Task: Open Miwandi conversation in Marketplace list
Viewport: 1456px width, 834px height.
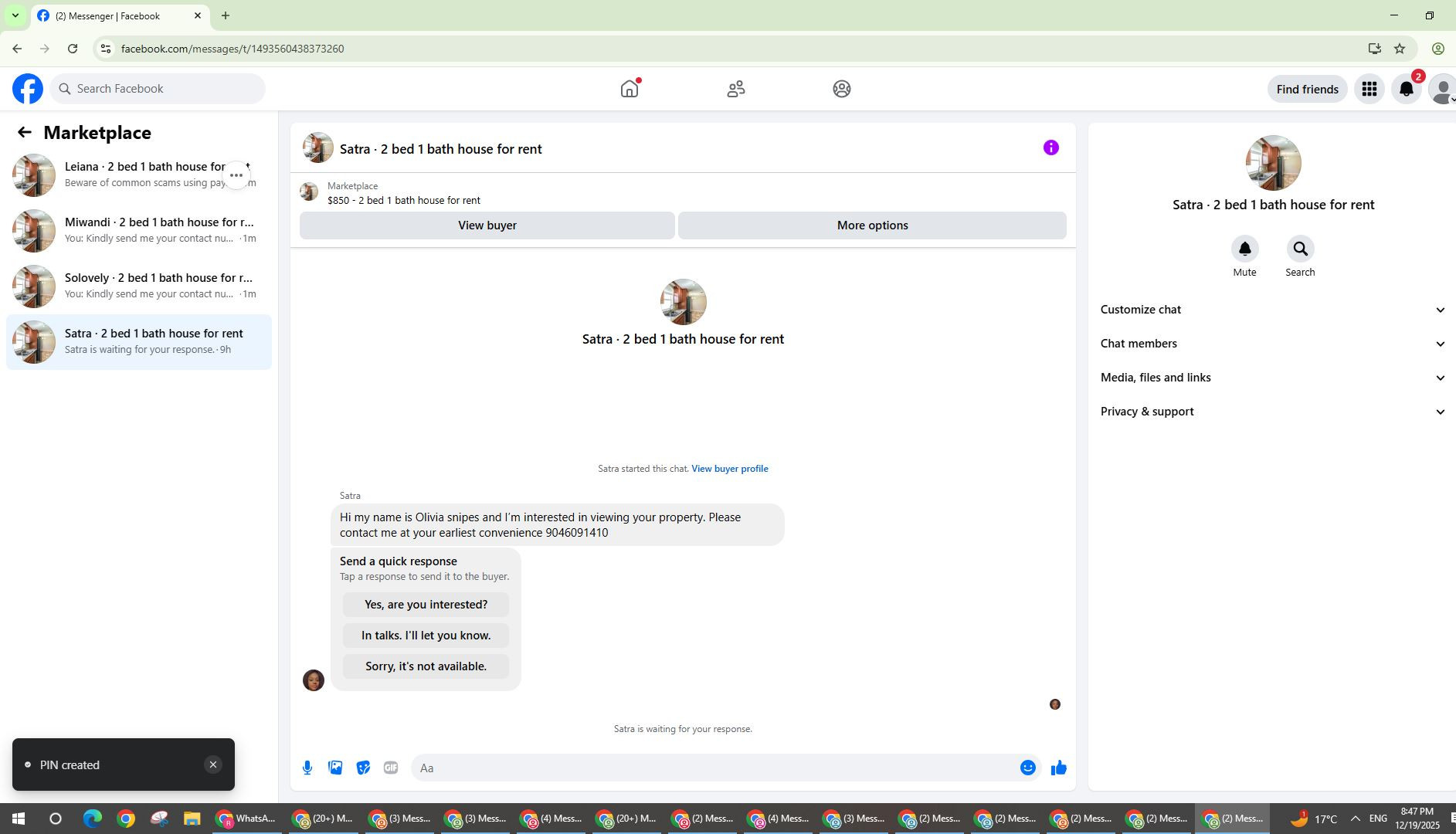Action: pos(139,231)
